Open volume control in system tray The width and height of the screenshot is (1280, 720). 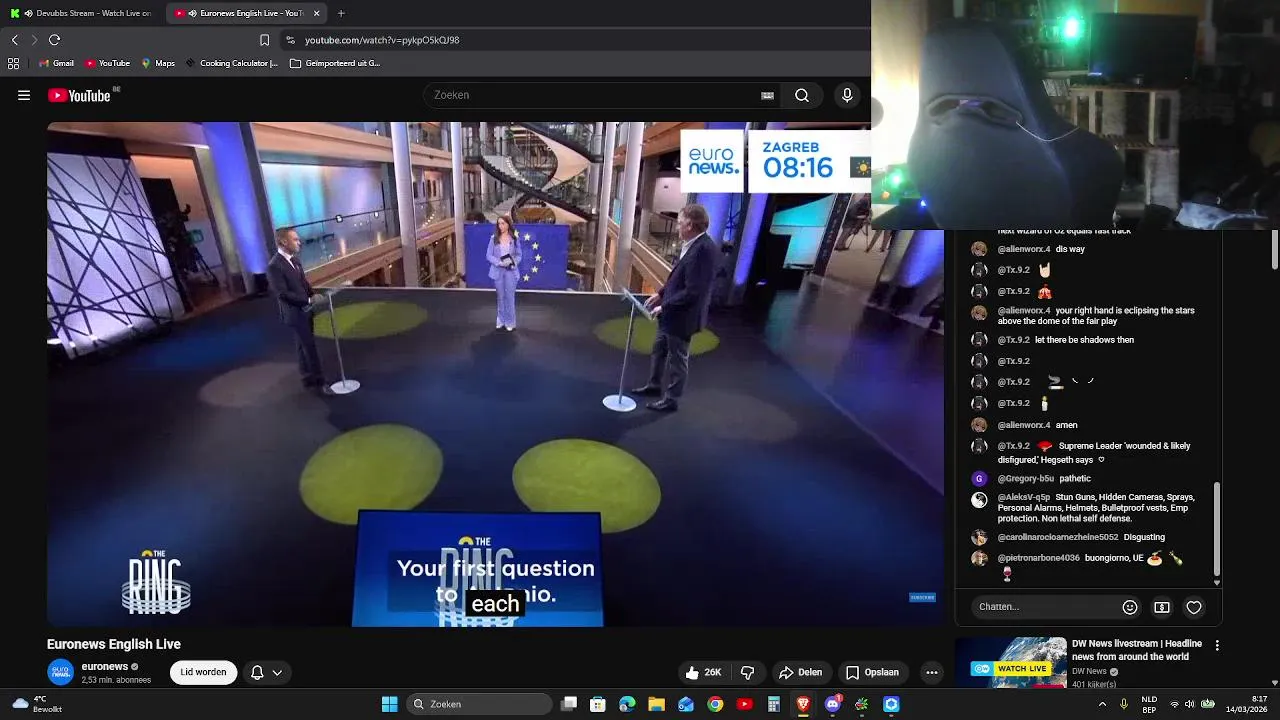1192,704
